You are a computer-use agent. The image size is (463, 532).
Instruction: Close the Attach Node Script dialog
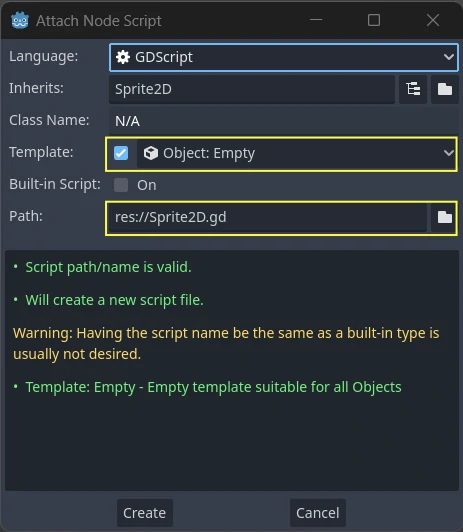tap(433, 20)
